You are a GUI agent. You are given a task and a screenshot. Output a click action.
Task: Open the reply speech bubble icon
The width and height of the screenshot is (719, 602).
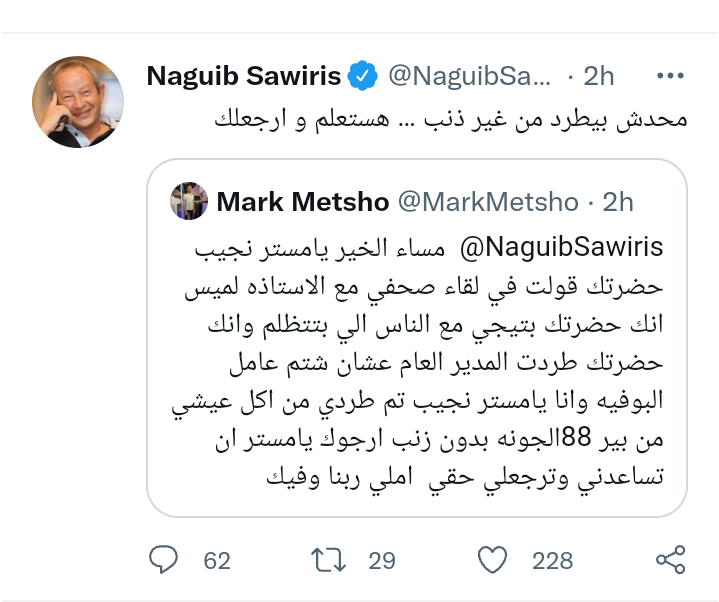(163, 560)
